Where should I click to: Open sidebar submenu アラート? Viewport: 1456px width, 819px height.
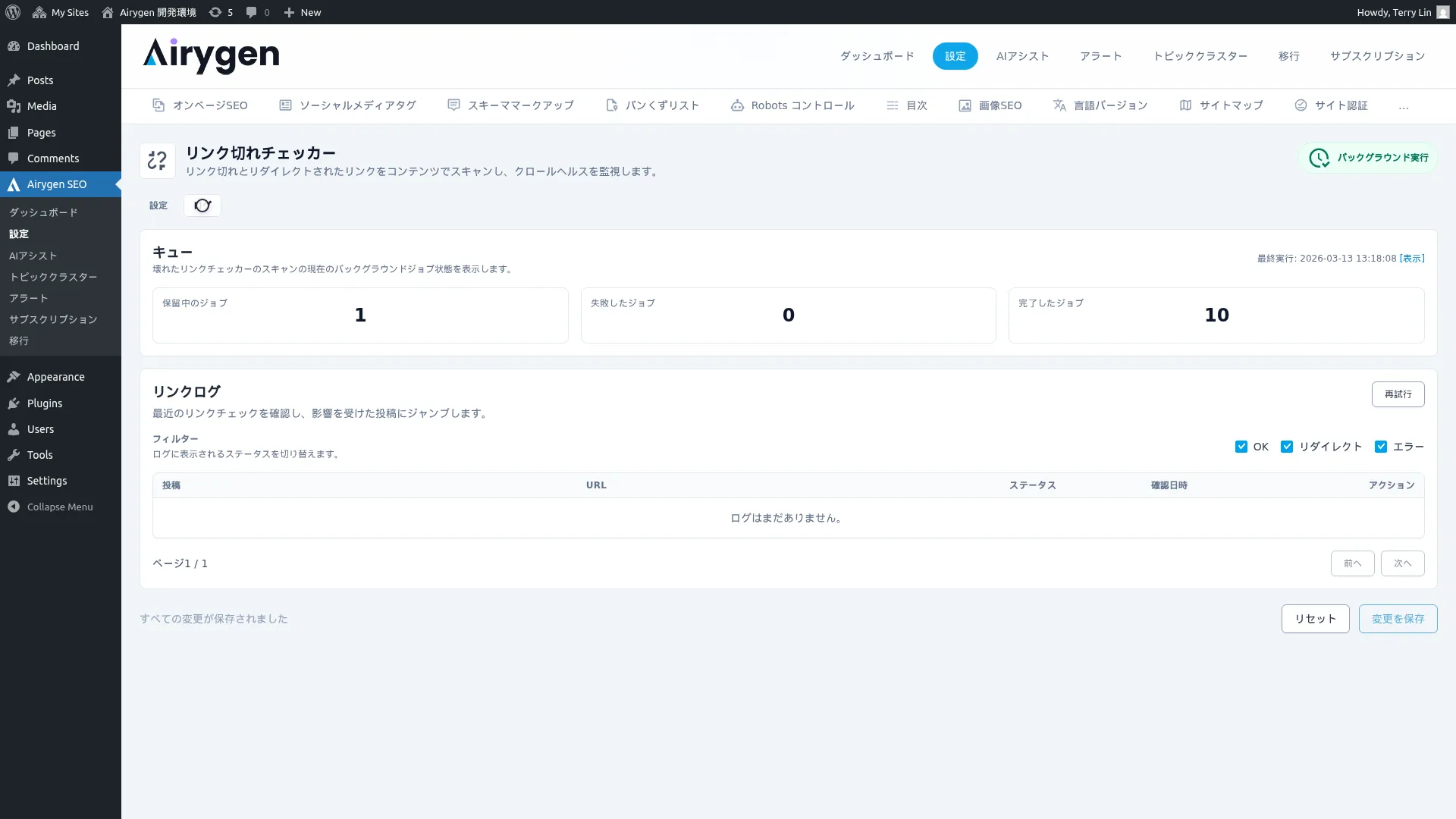(x=29, y=298)
